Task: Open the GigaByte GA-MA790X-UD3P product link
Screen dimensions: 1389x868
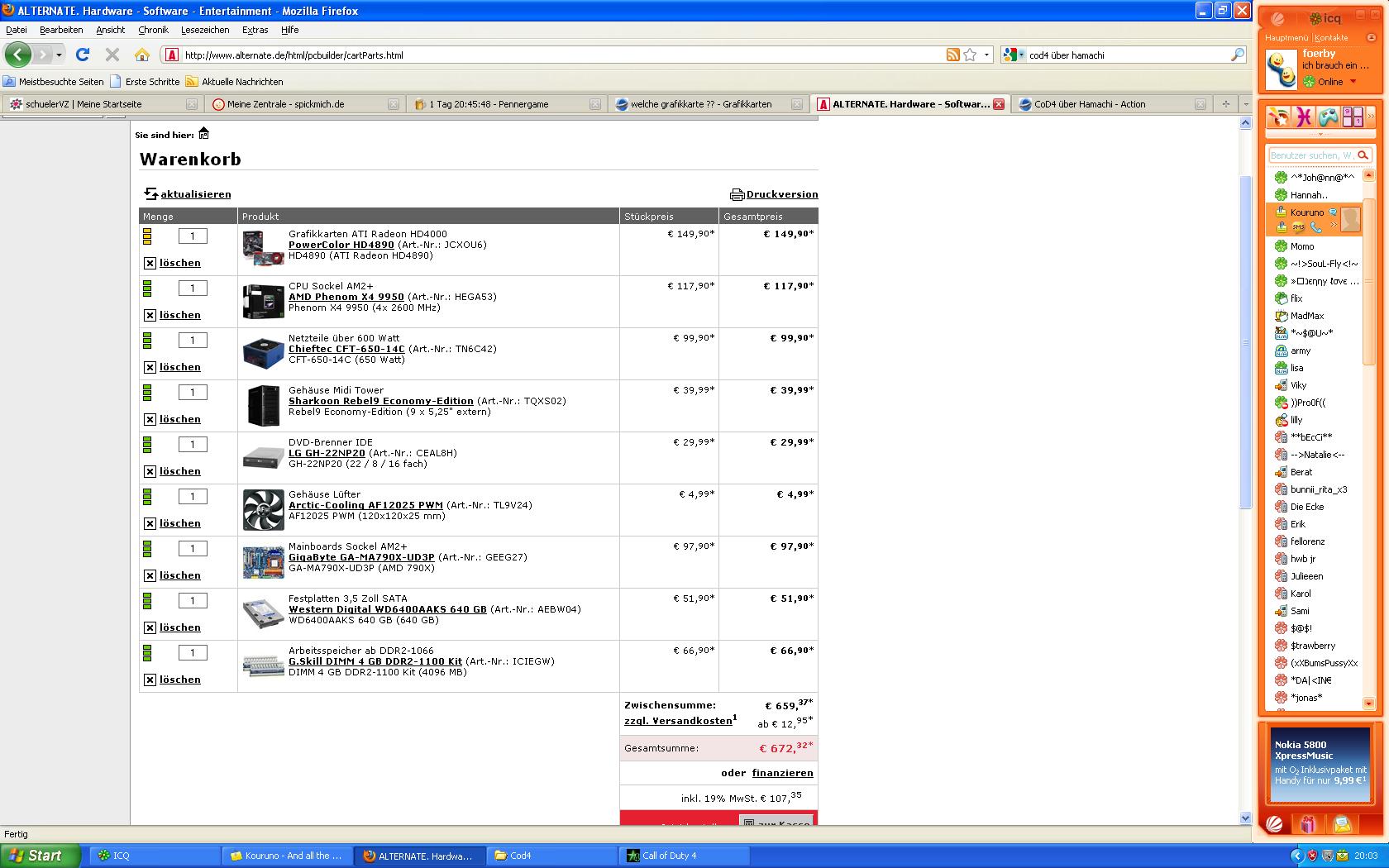Action: pyautogui.click(x=361, y=557)
